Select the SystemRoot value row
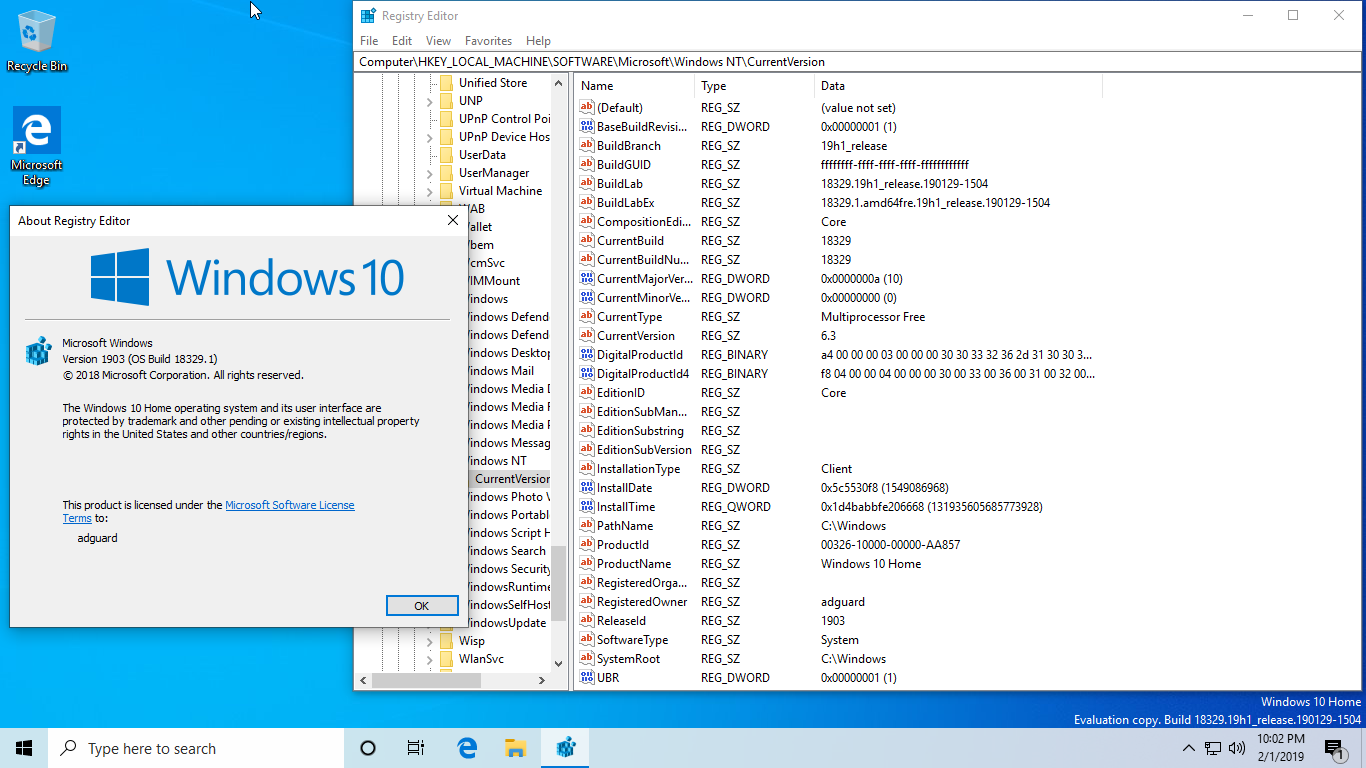Image resolution: width=1366 pixels, height=768 pixels. pos(838,659)
